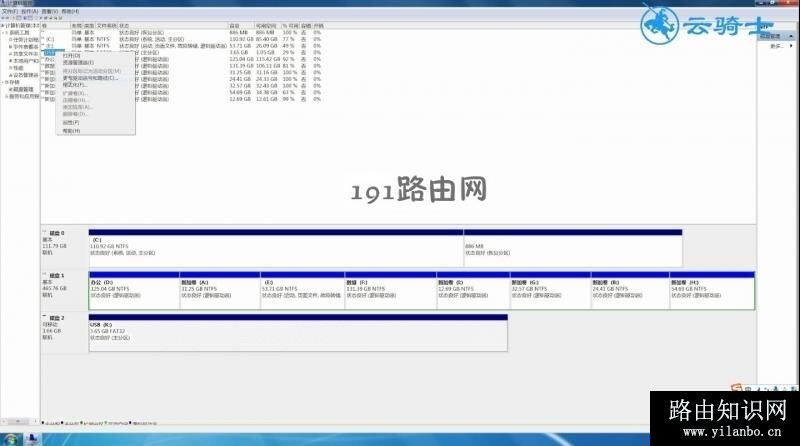800x446 pixels.
Task: Click the 110.92 GB capacity cell
Action: coord(241,39)
